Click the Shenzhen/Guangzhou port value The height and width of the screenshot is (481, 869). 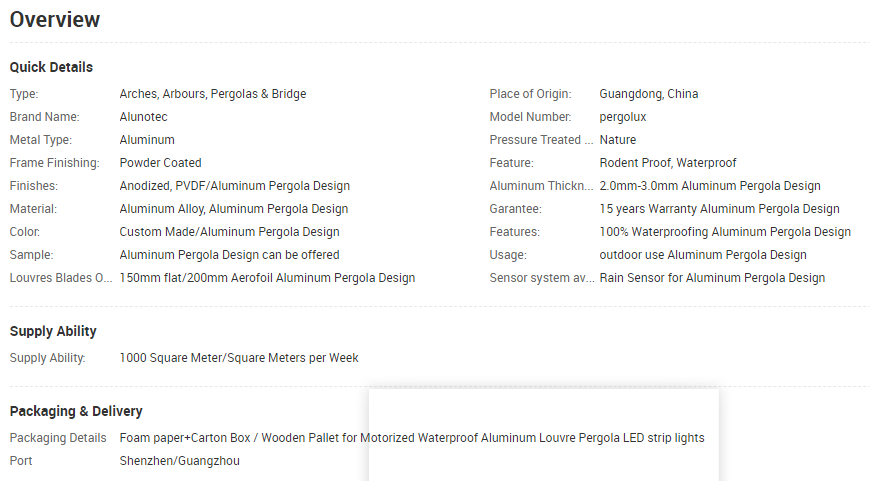(x=180, y=461)
